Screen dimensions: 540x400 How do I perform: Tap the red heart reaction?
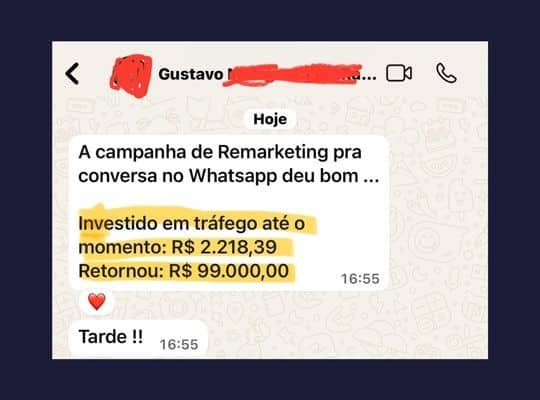tap(96, 301)
